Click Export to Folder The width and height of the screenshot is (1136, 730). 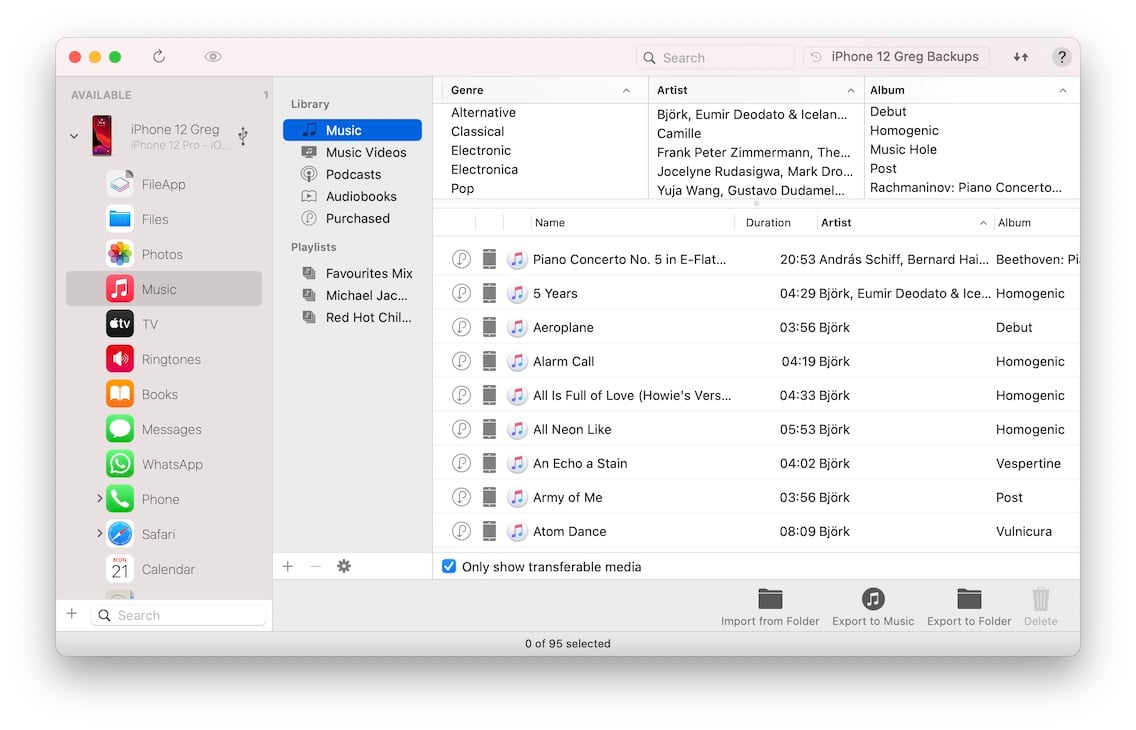[x=969, y=607]
